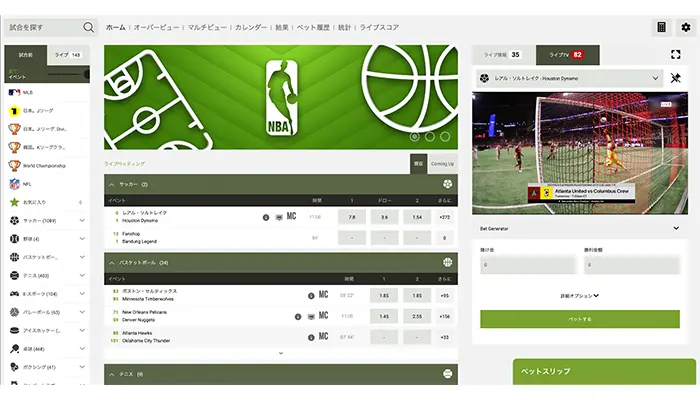
Task: Select draw odds 3.6 for soccer match
Action: coord(384,217)
